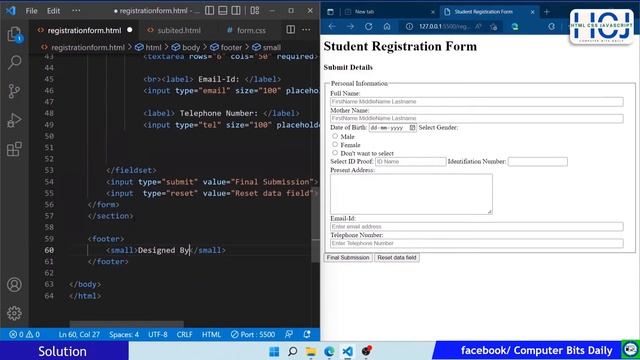Click errors and warnings count in status bar
The width and height of the screenshot is (640, 360).
point(25,334)
